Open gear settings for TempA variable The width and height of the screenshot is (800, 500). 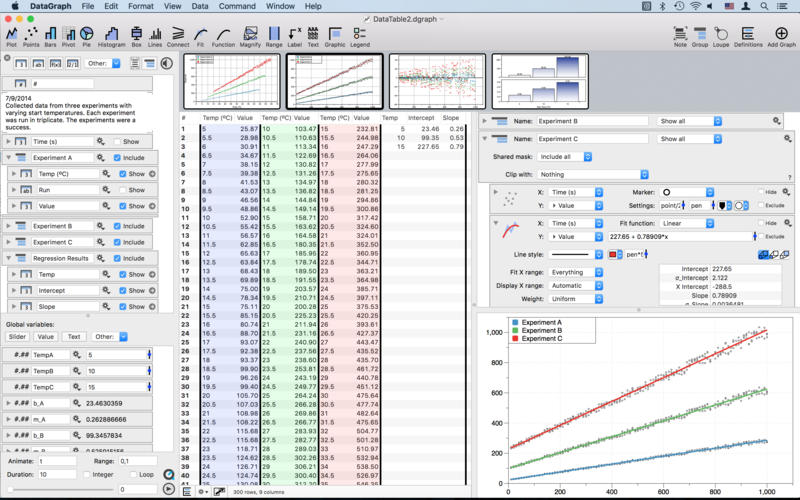(77, 355)
